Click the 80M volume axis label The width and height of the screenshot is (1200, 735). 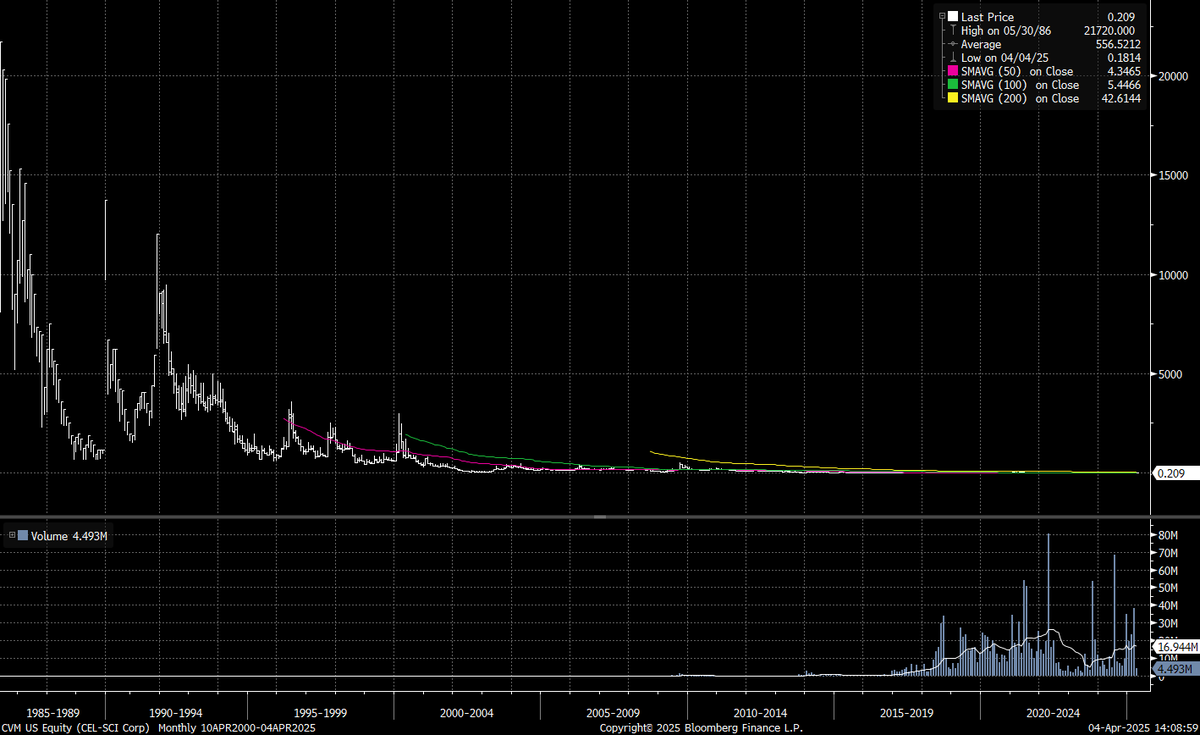[1166, 536]
